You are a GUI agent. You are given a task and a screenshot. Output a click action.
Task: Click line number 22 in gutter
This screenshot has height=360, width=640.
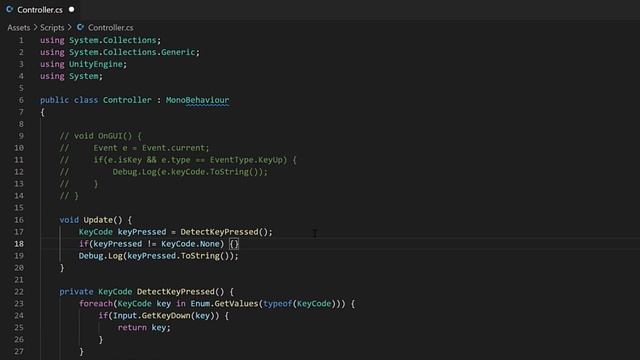coord(19,291)
